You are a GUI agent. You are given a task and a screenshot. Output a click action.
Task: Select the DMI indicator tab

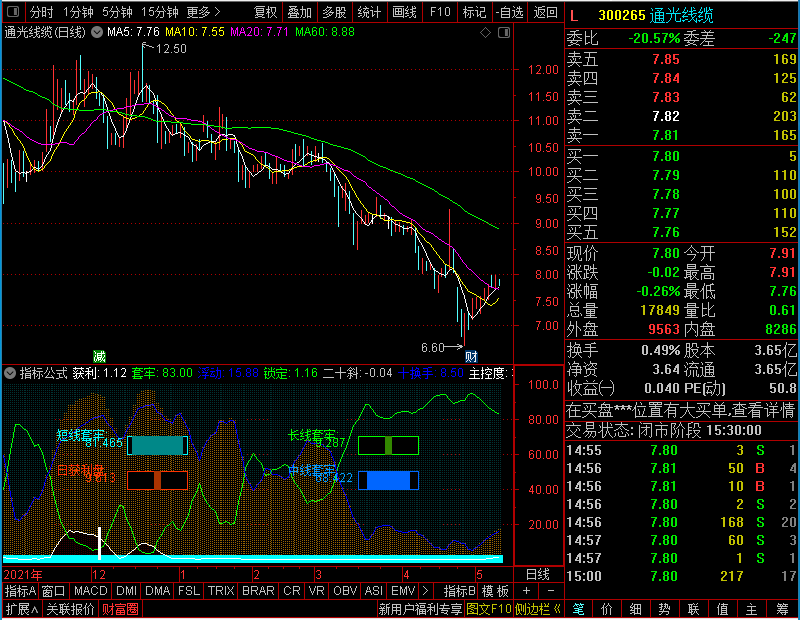pyautogui.click(x=126, y=591)
